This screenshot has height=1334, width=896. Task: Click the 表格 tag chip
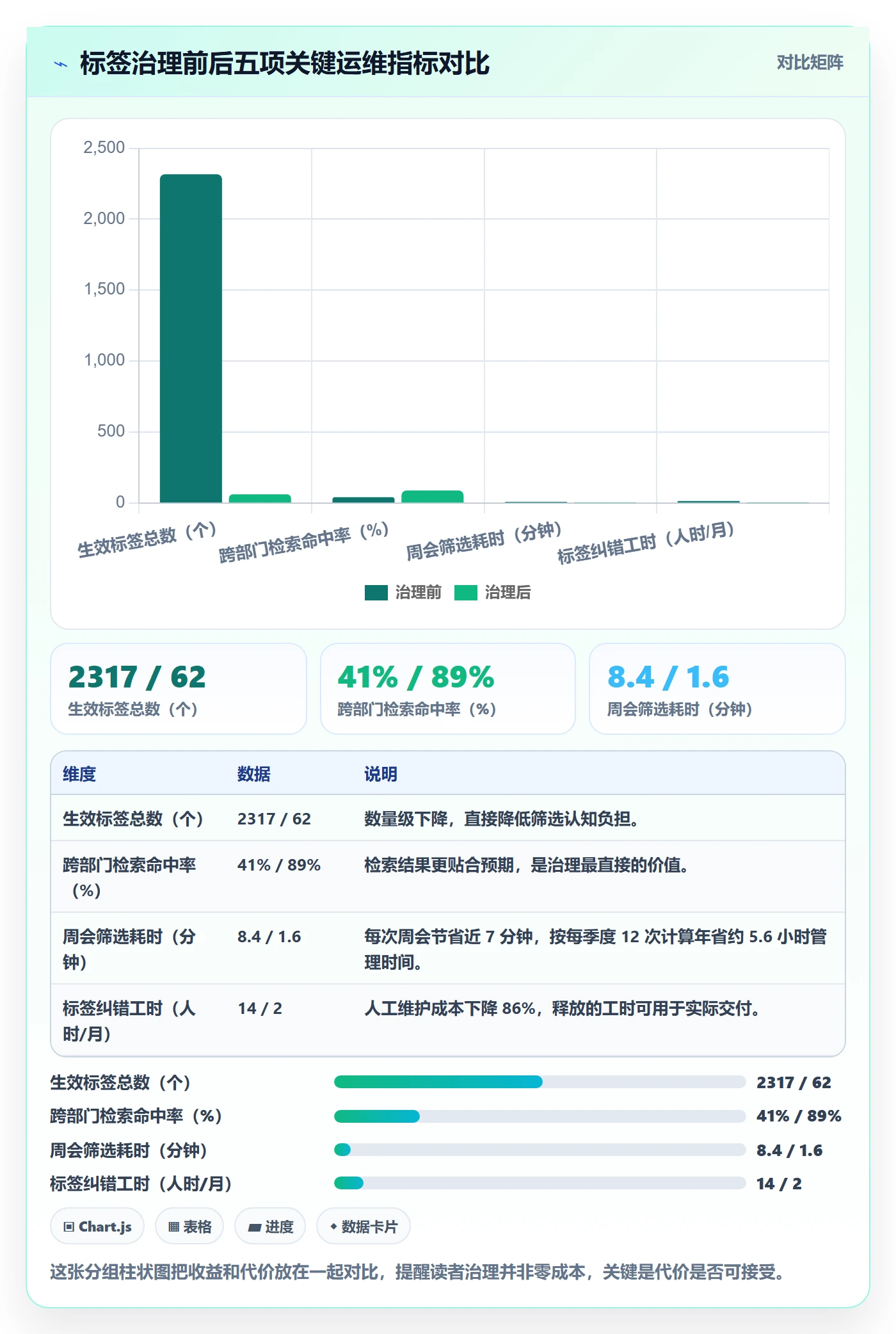coord(189,1226)
